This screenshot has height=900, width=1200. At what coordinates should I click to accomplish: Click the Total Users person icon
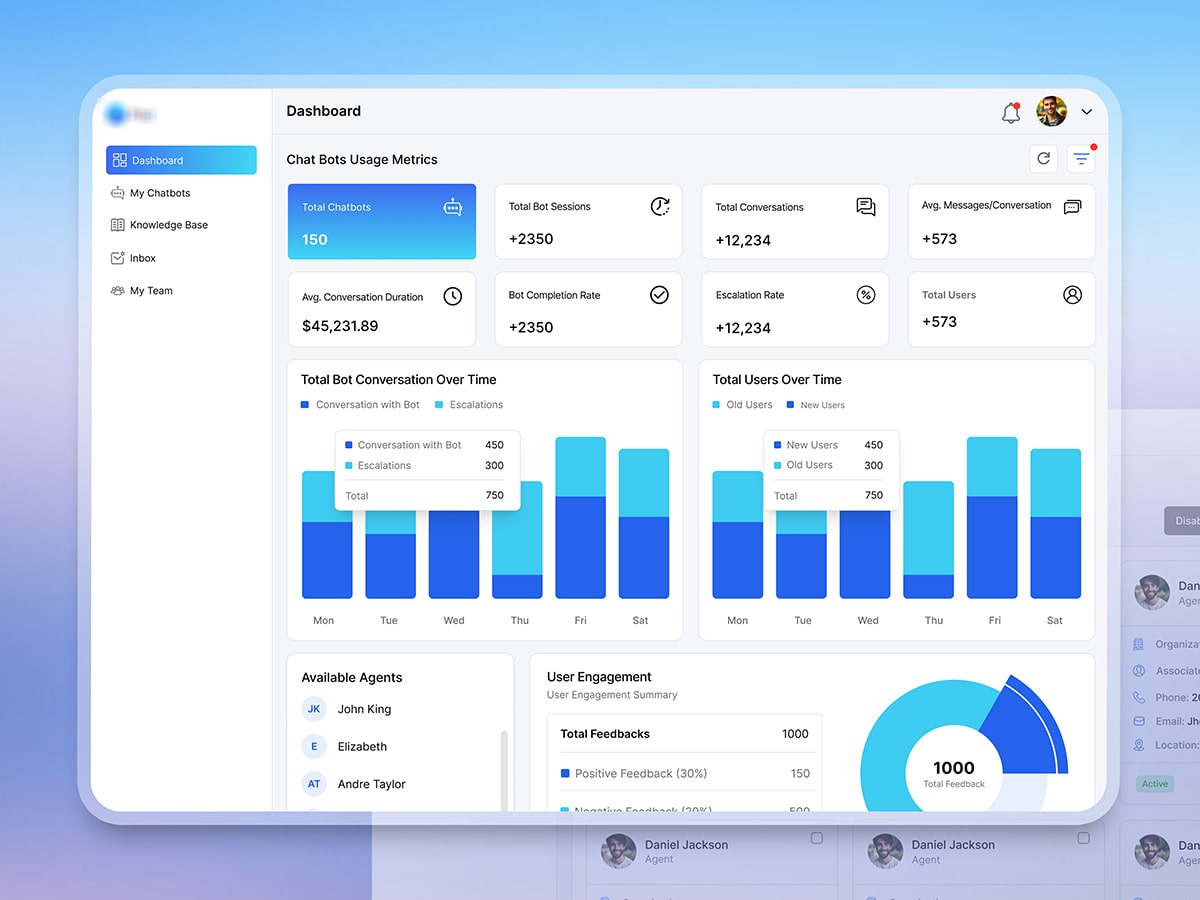click(1072, 295)
